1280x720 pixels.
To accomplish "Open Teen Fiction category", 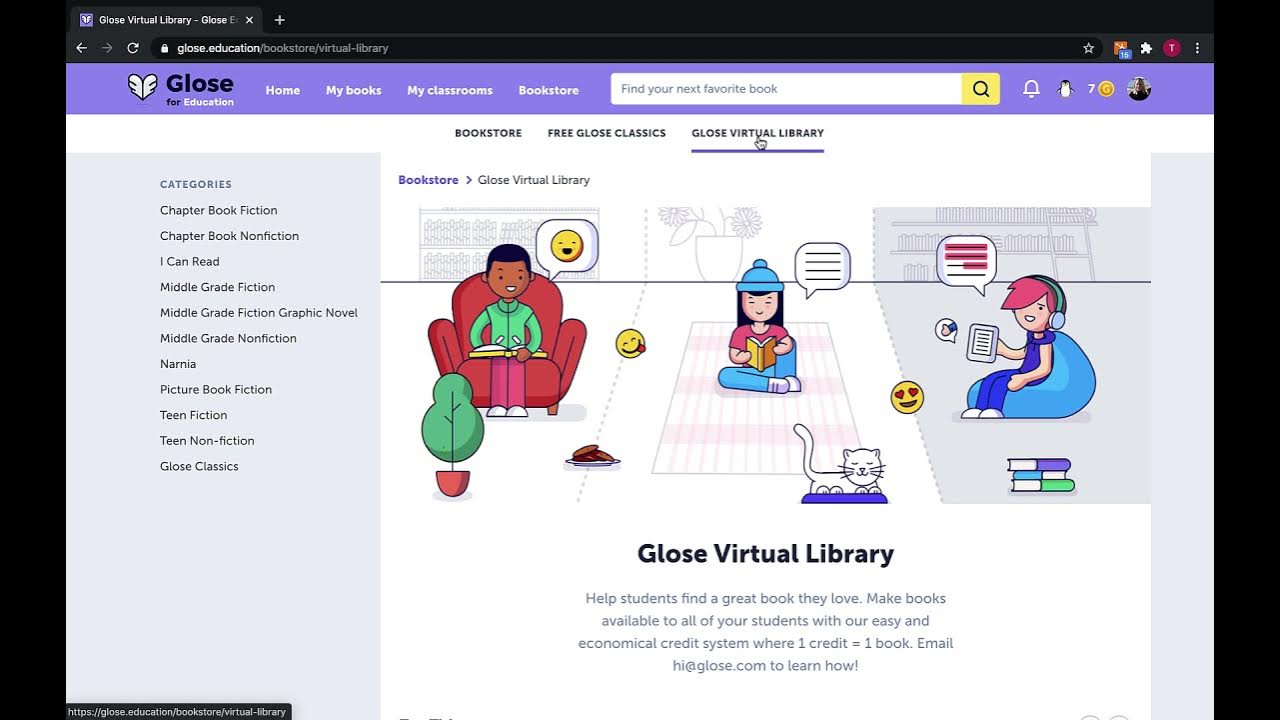I will point(194,415).
